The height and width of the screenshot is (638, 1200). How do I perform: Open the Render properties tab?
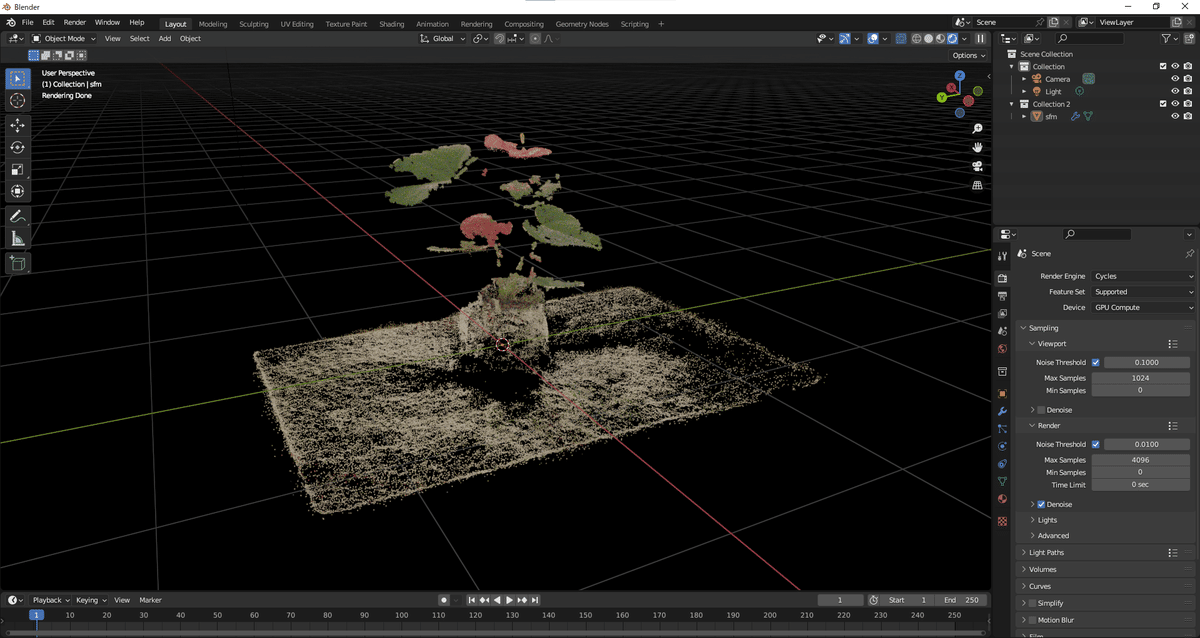click(x=1002, y=278)
